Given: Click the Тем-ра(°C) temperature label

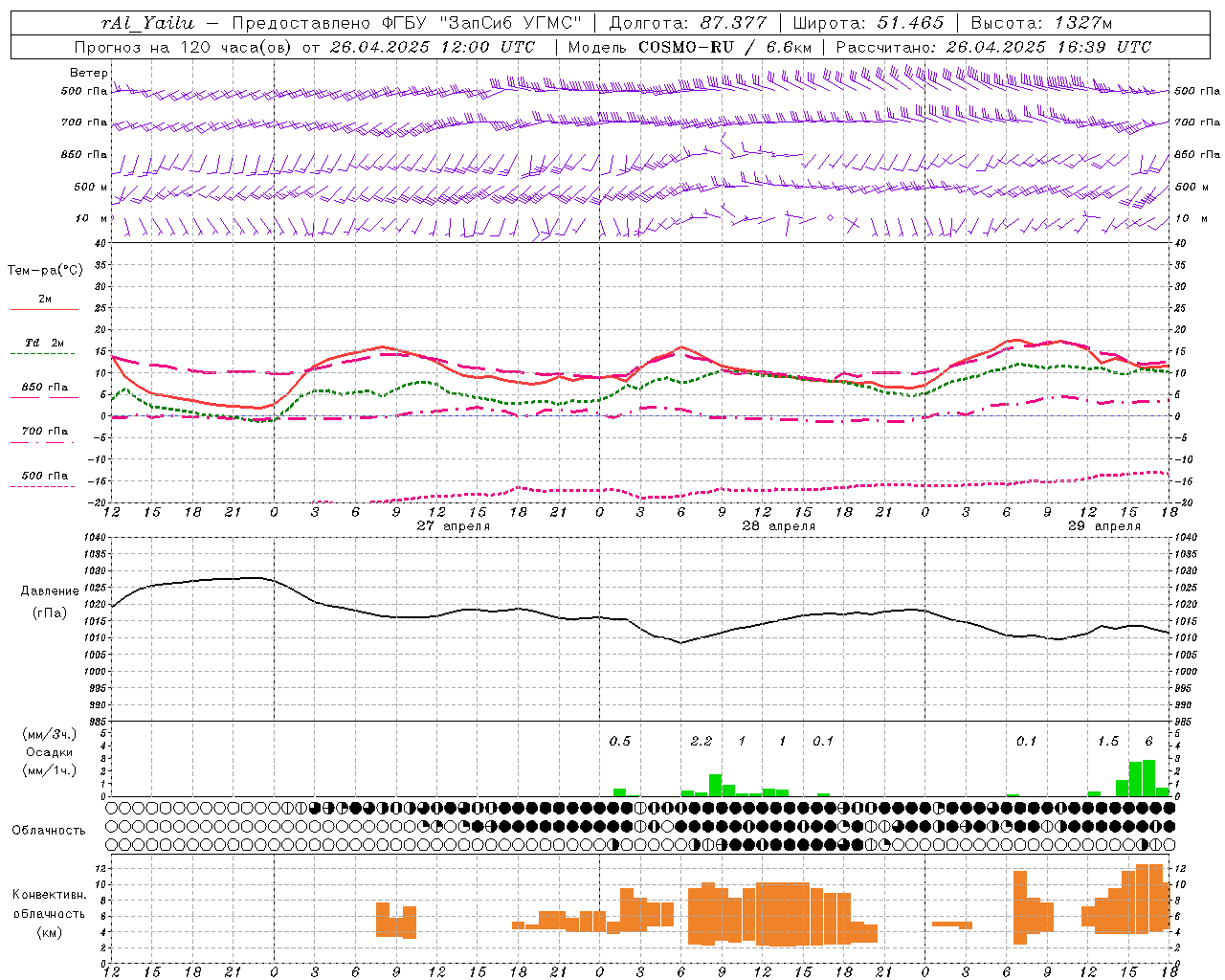Looking at the screenshot, I should click(45, 271).
